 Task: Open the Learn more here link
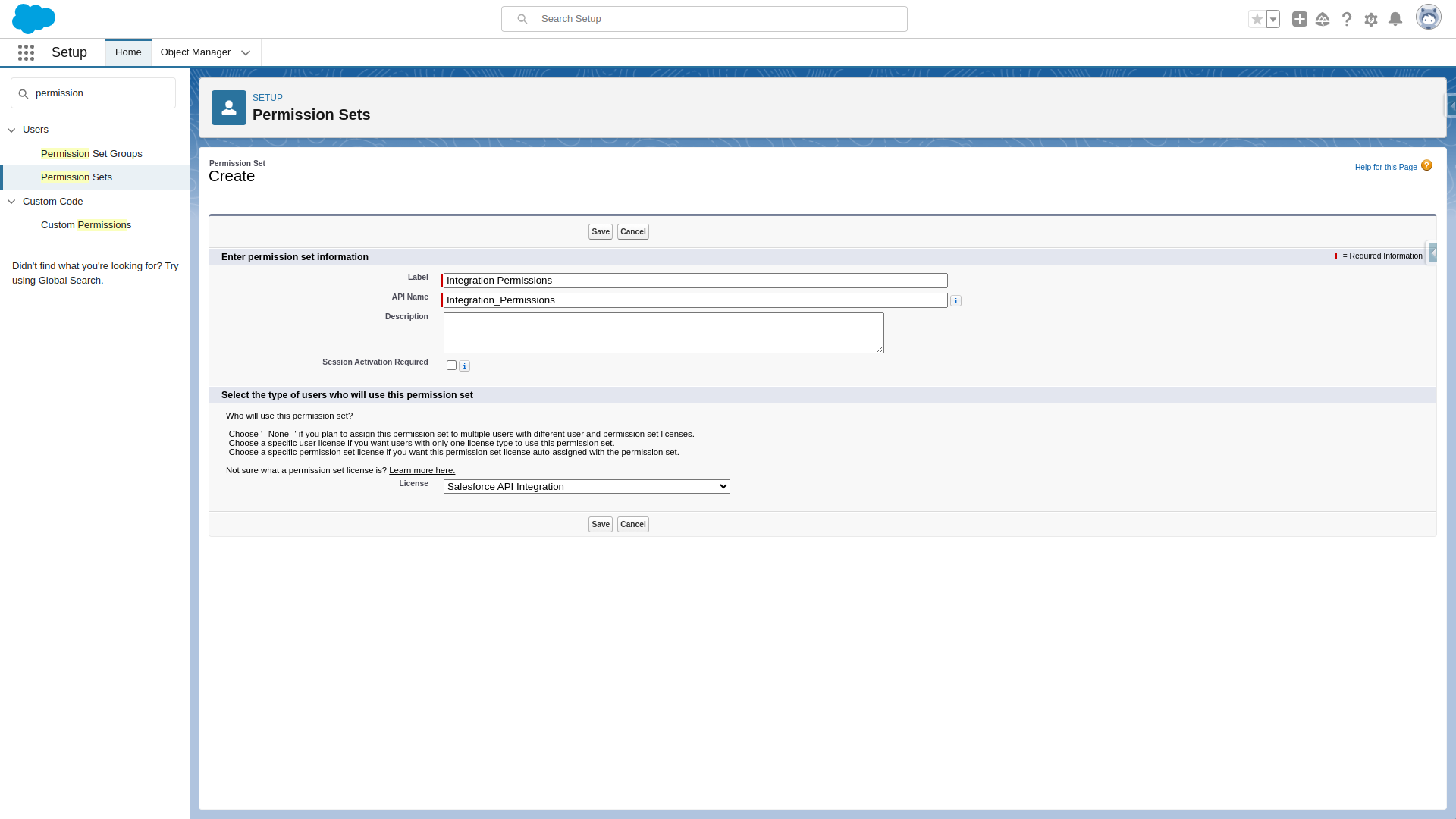coord(422,470)
